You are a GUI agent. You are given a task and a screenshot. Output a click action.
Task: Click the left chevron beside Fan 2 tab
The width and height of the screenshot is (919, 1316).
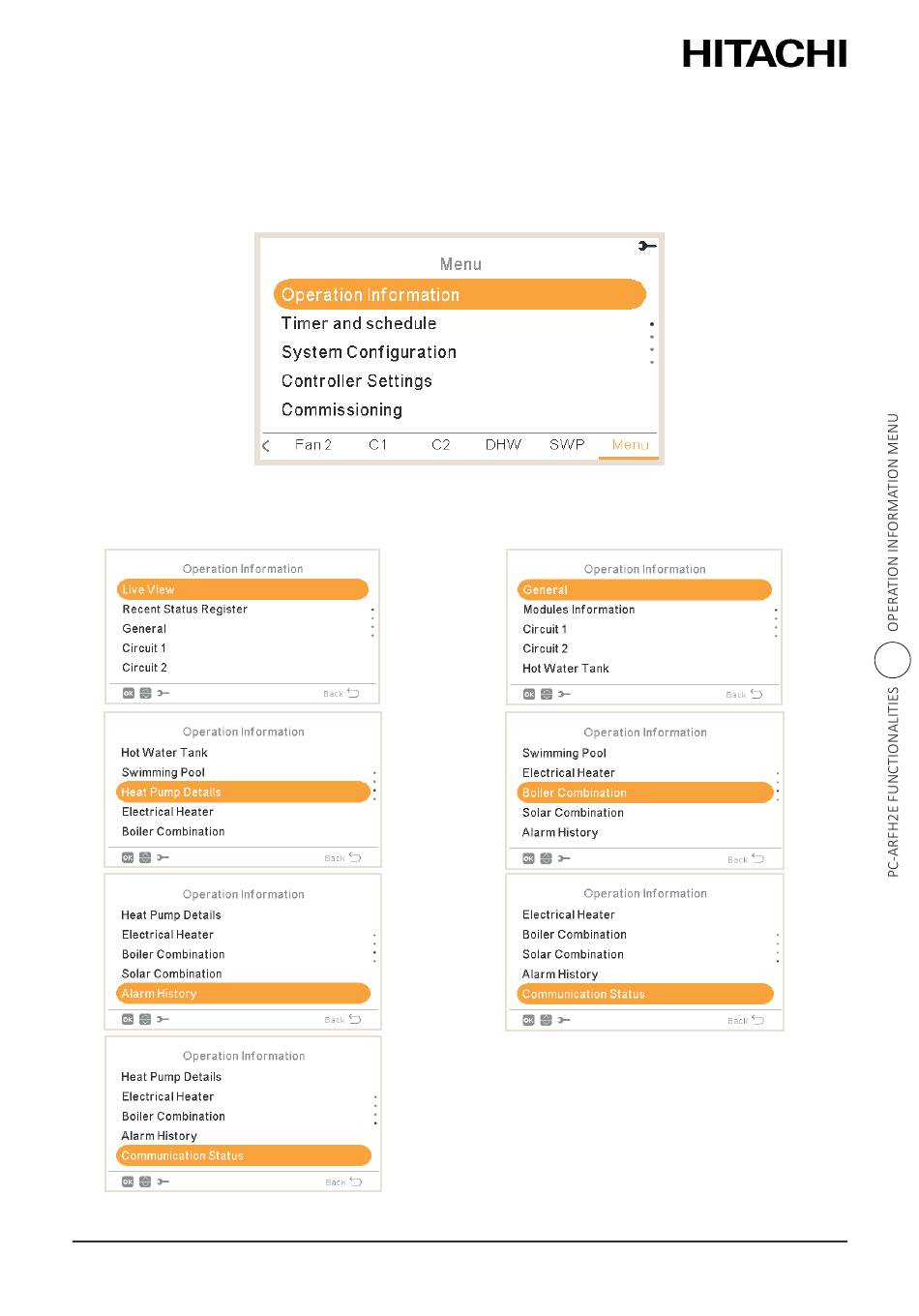click(x=266, y=445)
